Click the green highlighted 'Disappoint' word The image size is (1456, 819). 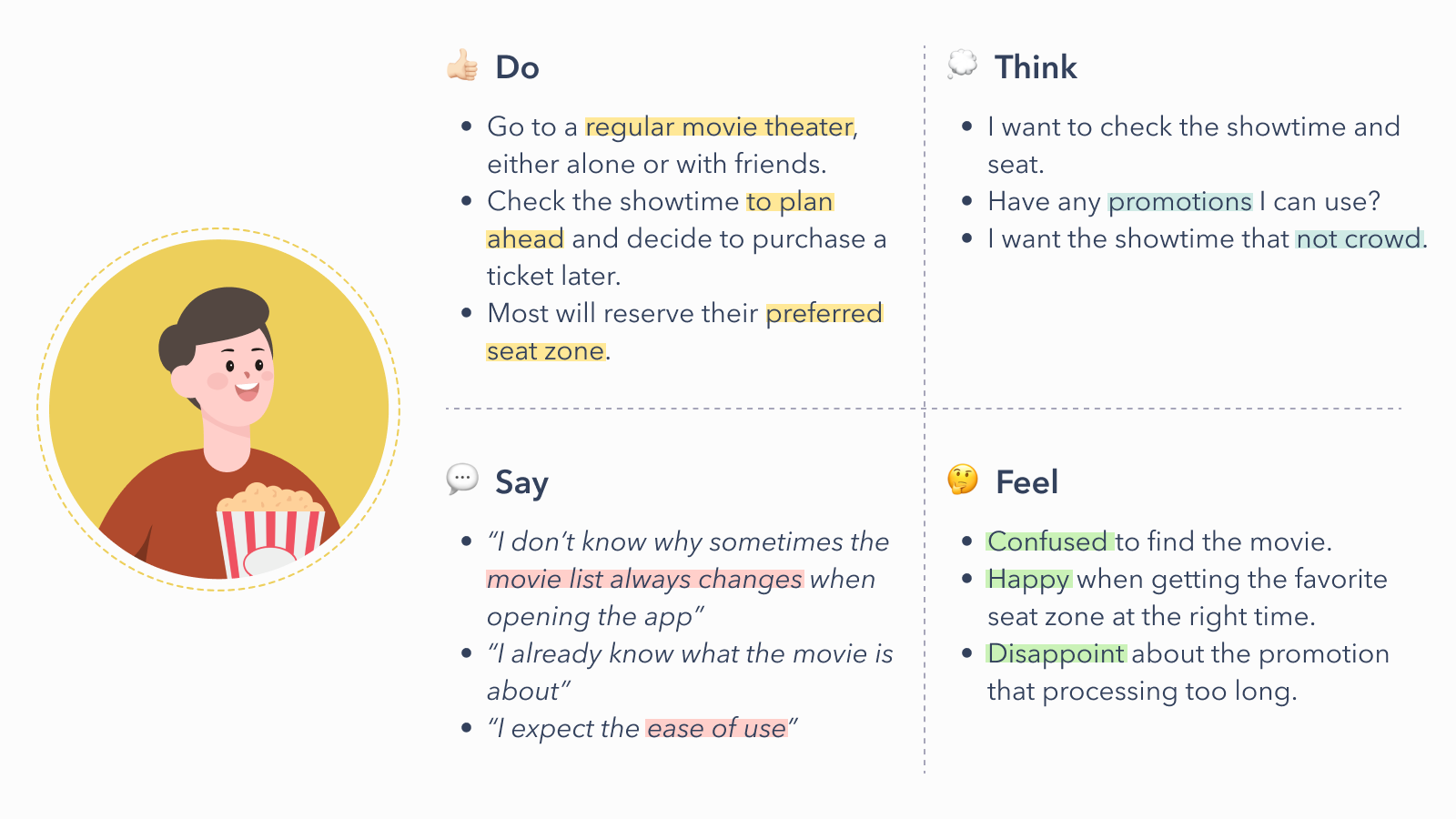pos(1057,654)
